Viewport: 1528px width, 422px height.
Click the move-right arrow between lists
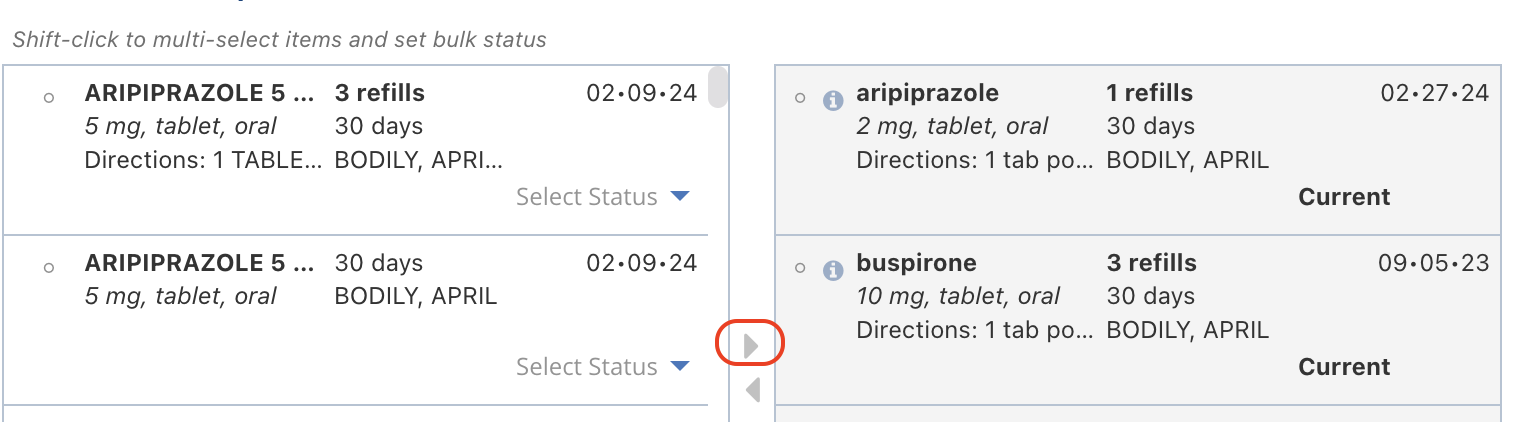coord(752,346)
